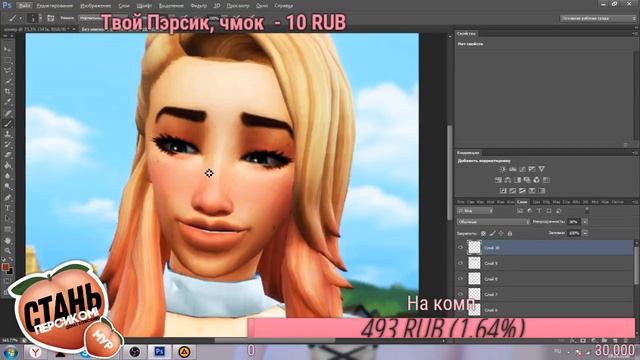
Task: Open the workspace switcher dropdown
Action: (x=598, y=18)
